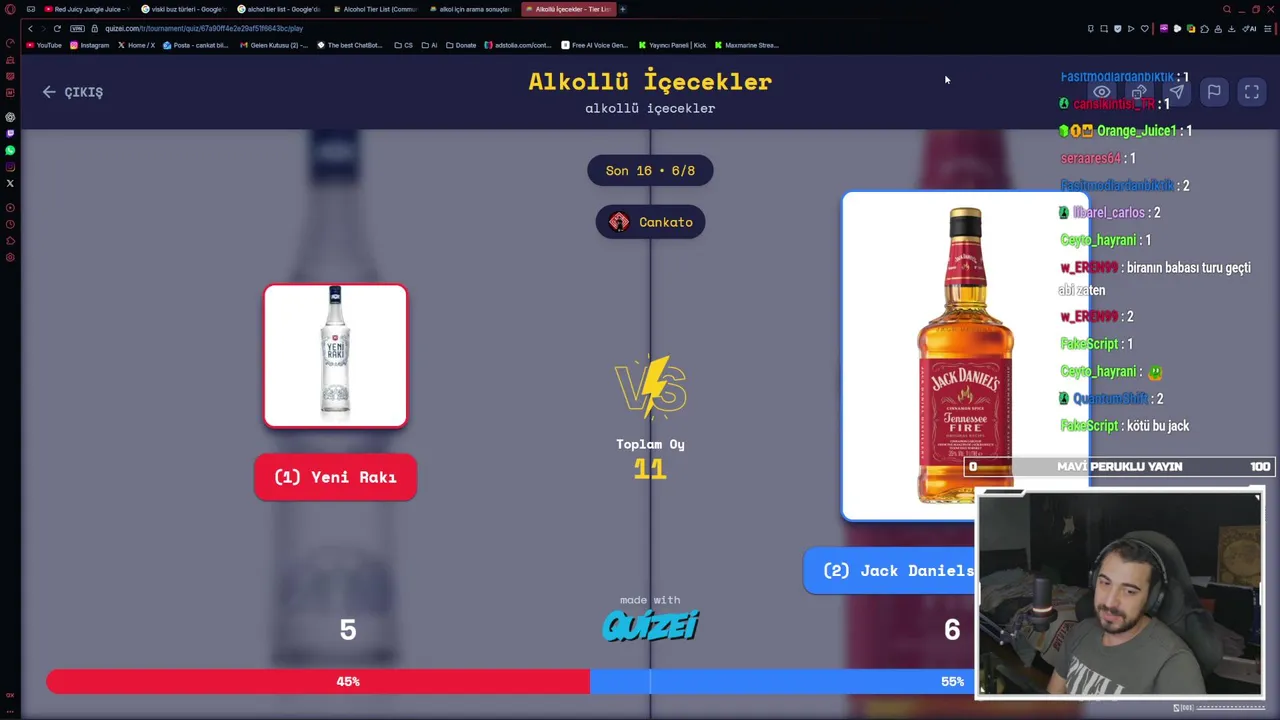
Task: Open the easy setup sliders menu
Action: [x=1268, y=29]
